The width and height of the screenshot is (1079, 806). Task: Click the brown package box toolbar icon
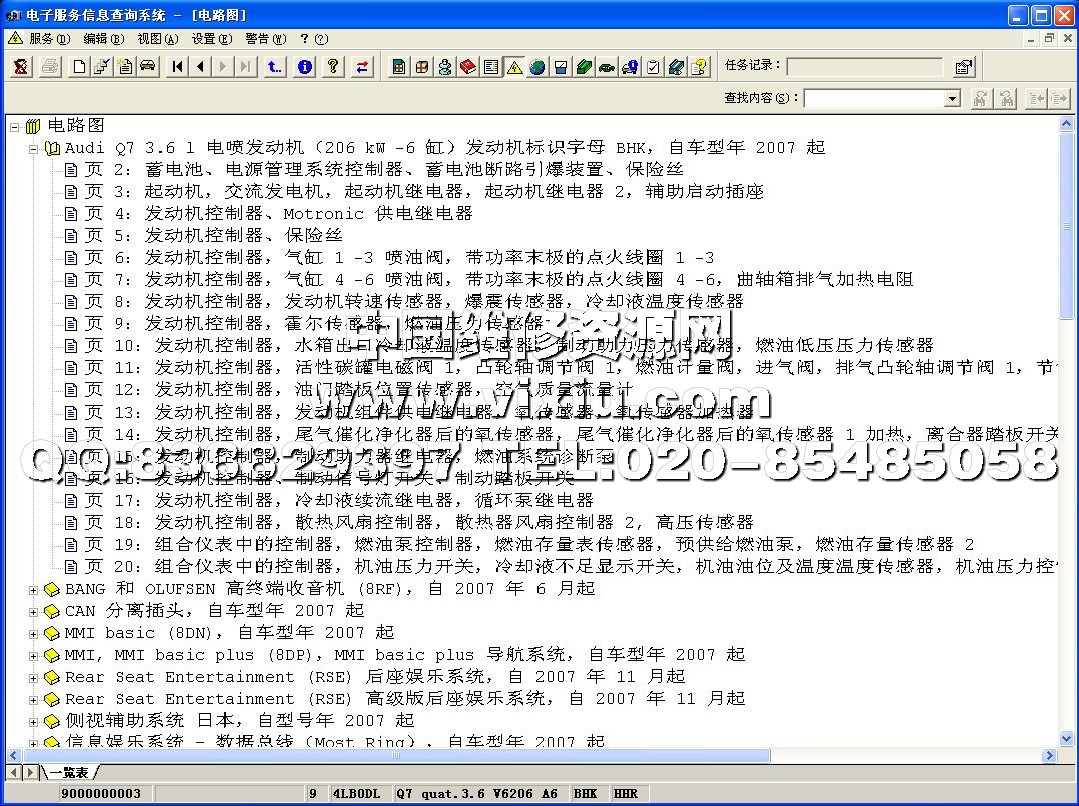coord(422,67)
